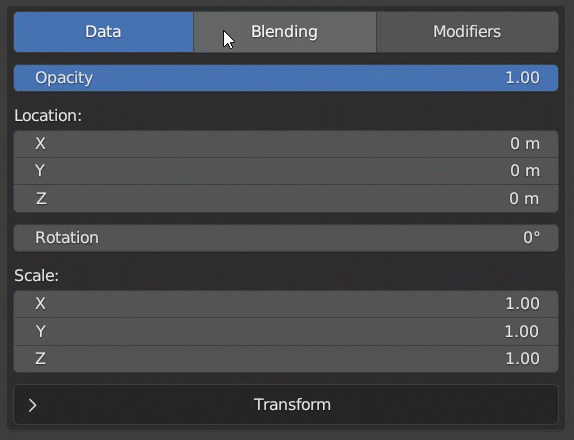Click the Location: heading text
574x440 pixels.
coord(48,116)
